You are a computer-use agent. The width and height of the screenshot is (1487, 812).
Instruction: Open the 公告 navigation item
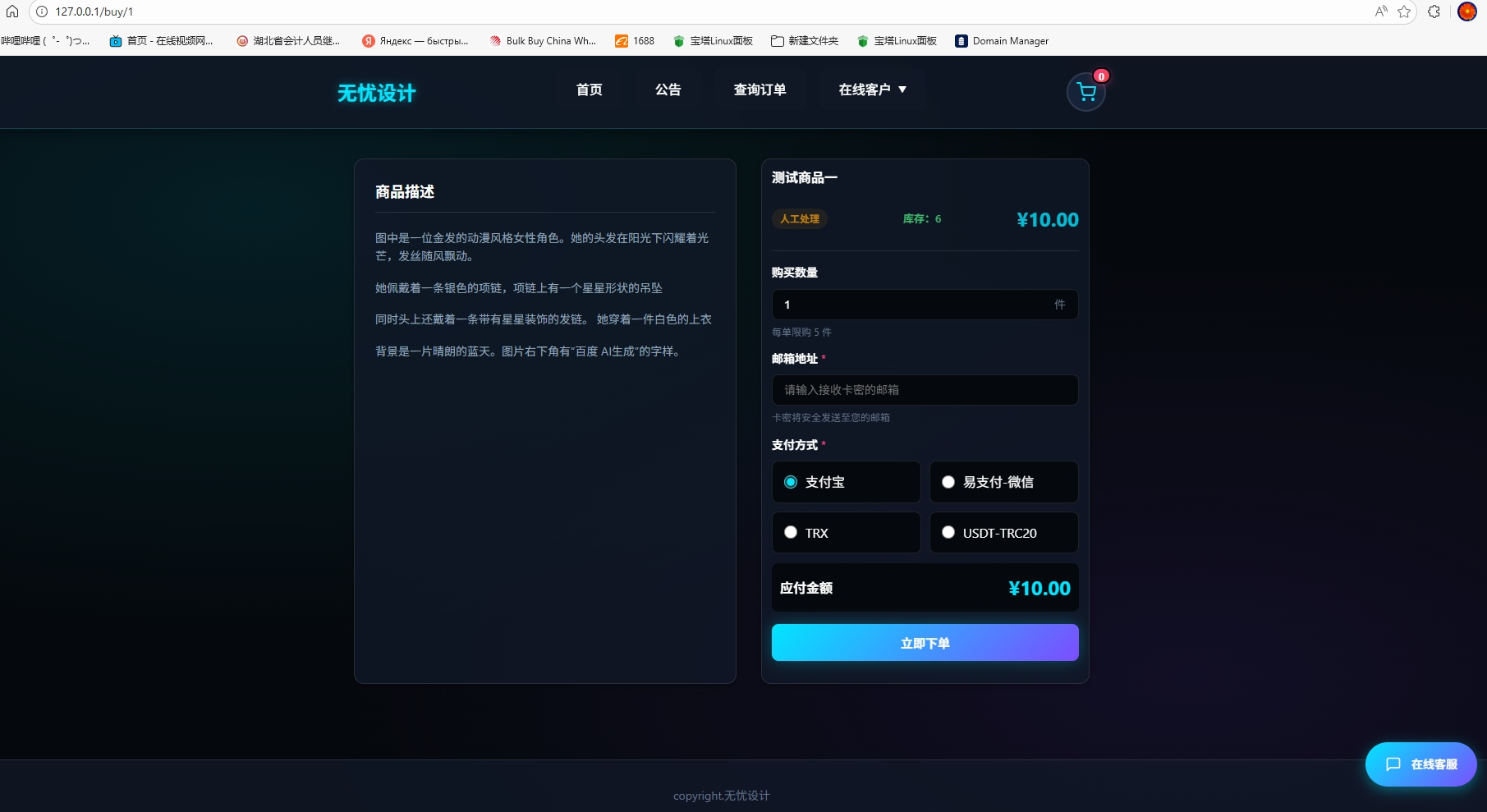pyautogui.click(x=668, y=89)
